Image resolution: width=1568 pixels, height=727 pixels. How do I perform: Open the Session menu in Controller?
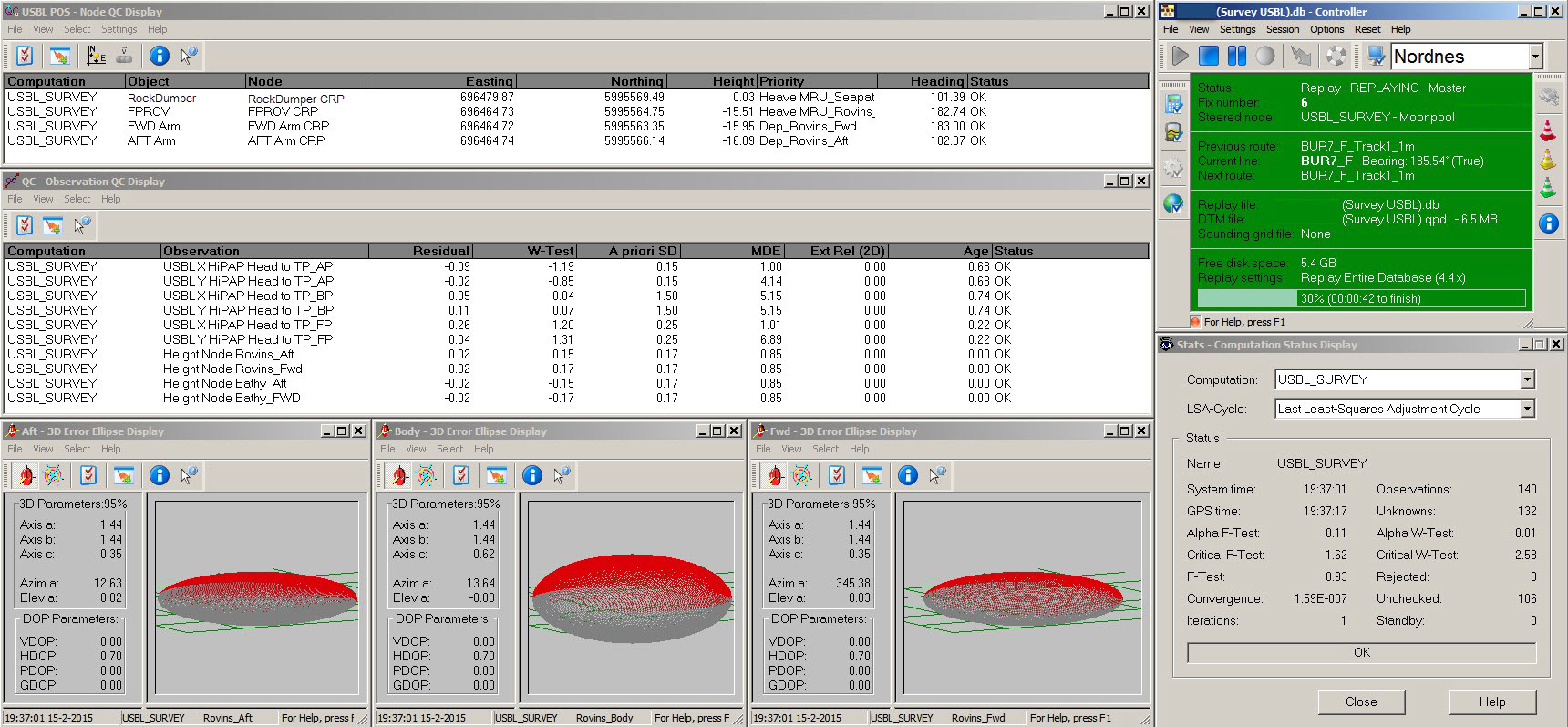[x=1282, y=29]
